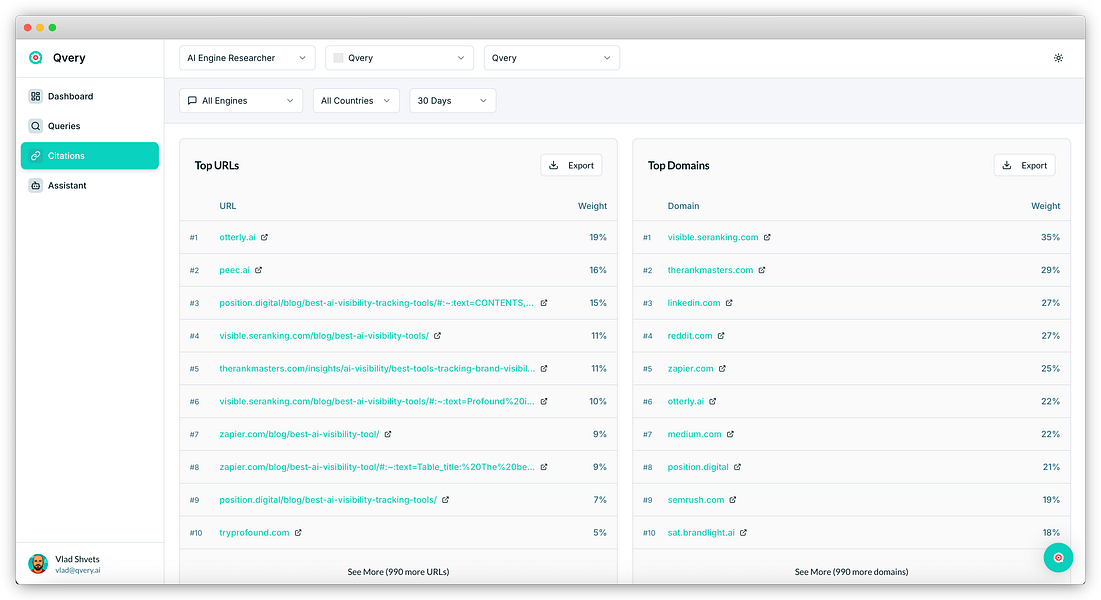Click the 35% weight for visible.seranking.com

point(1050,237)
